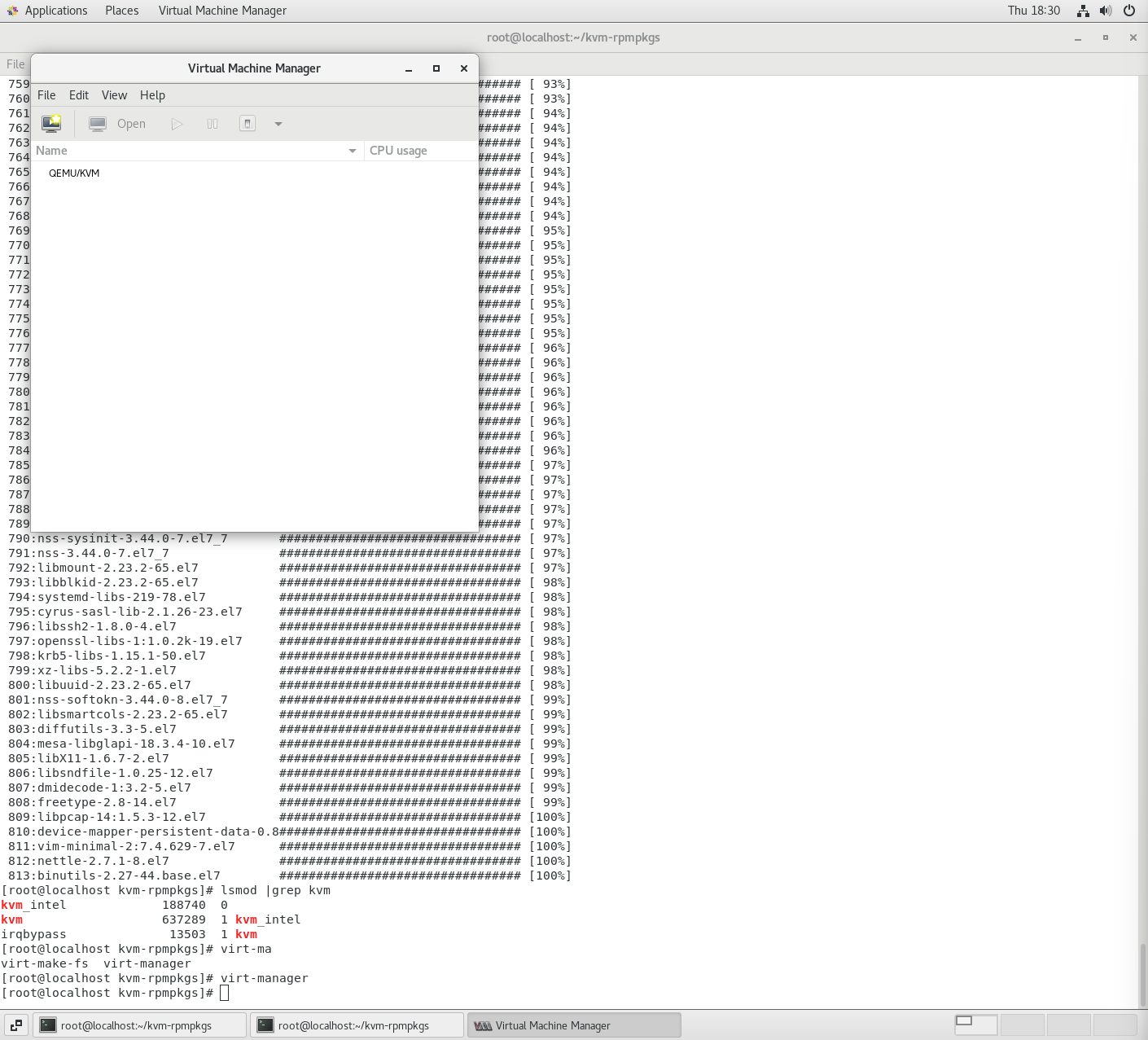Image resolution: width=1148 pixels, height=1040 pixels.
Task: Maximize the Virtual Machine Manager window
Action: (x=436, y=68)
